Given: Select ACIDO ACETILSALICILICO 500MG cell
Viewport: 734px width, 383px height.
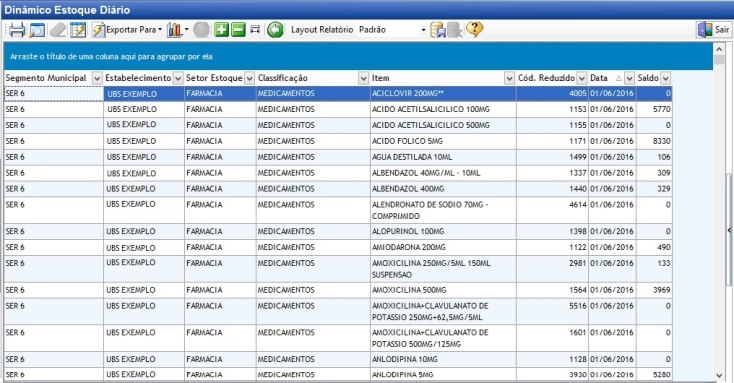Looking at the screenshot, I should (x=443, y=125).
